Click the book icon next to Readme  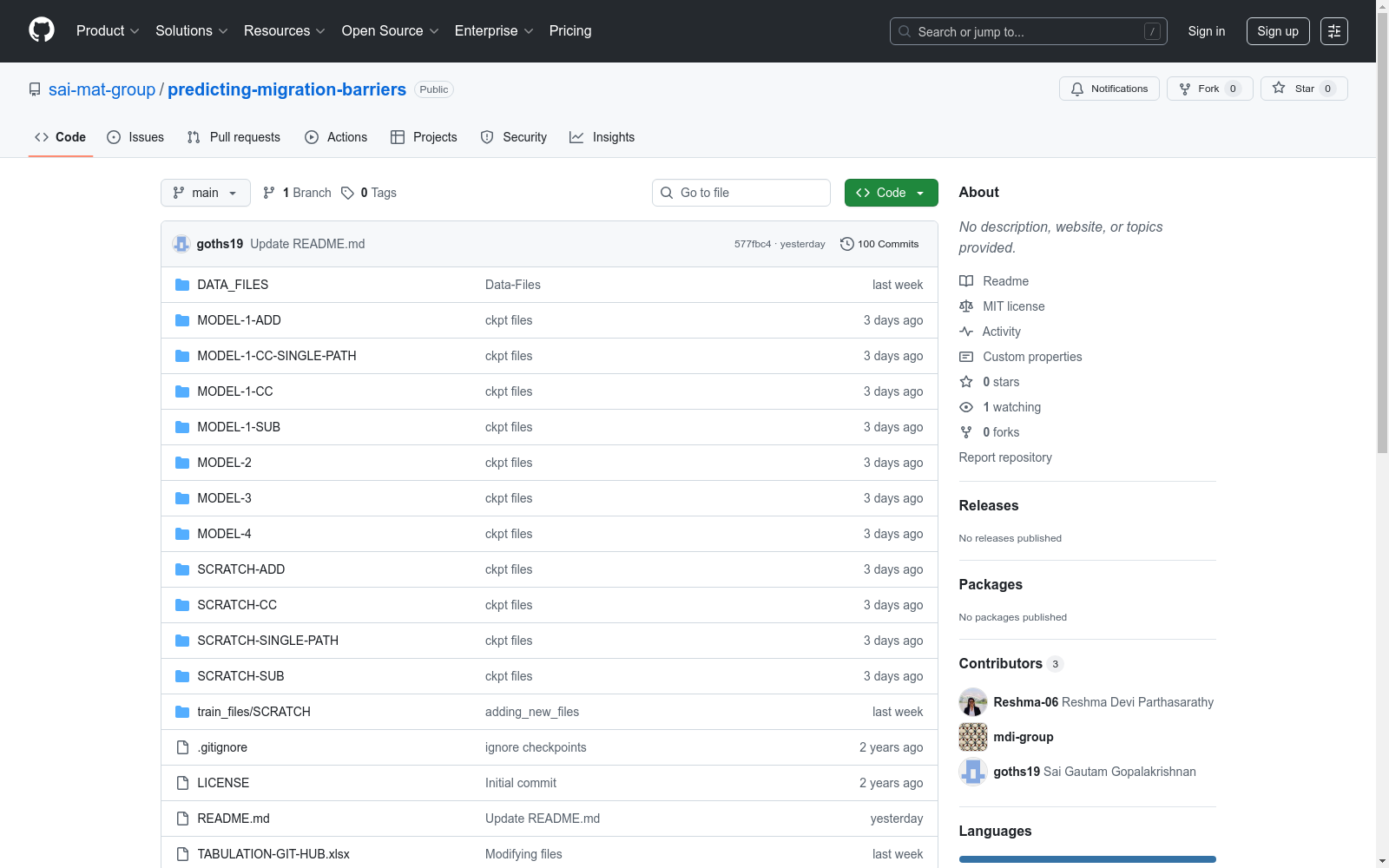[x=966, y=281]
